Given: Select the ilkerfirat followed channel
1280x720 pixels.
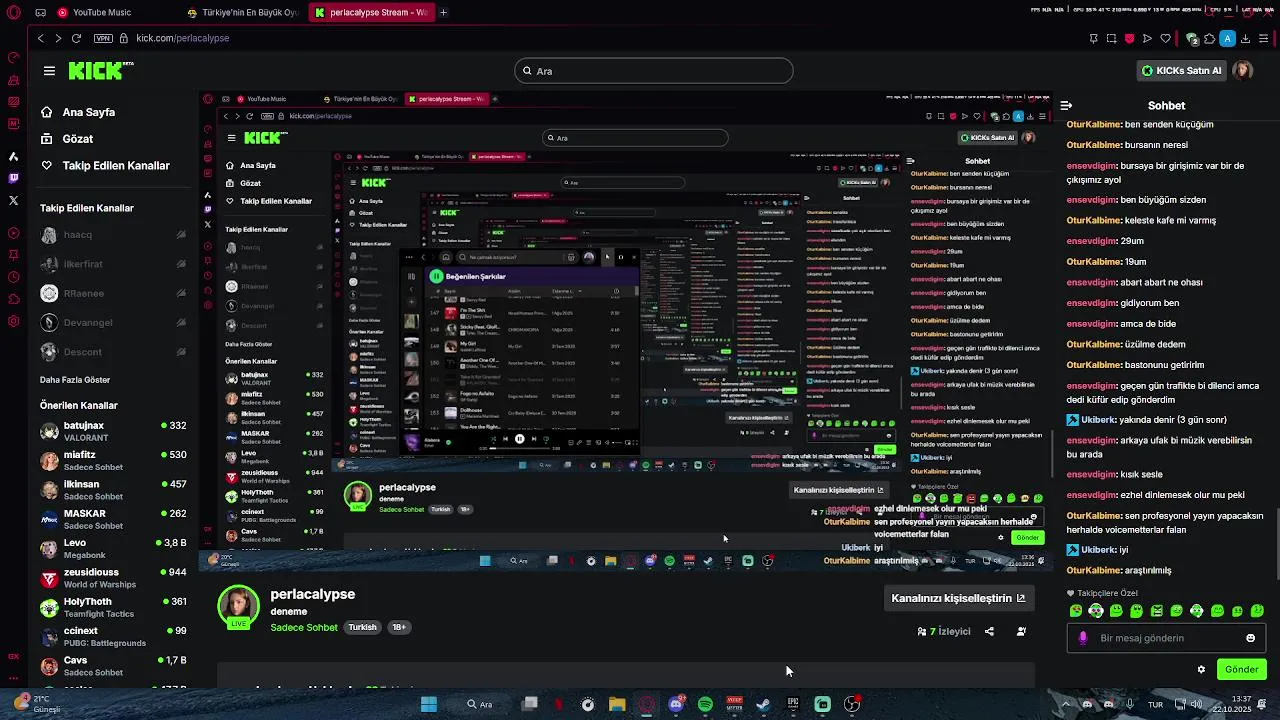Looking at the screenshot, I should click(113, 264).
